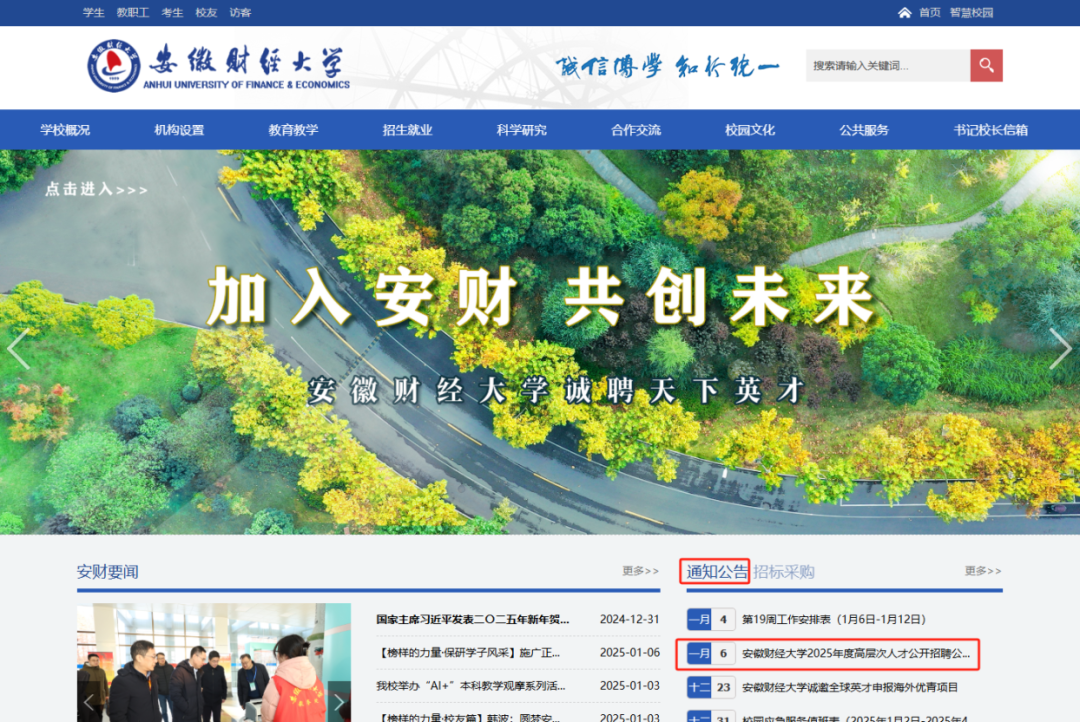Viewport: 1080px width, 722px height.
Task: Open 公共服务 navigation menu
Action: point(864,130)
